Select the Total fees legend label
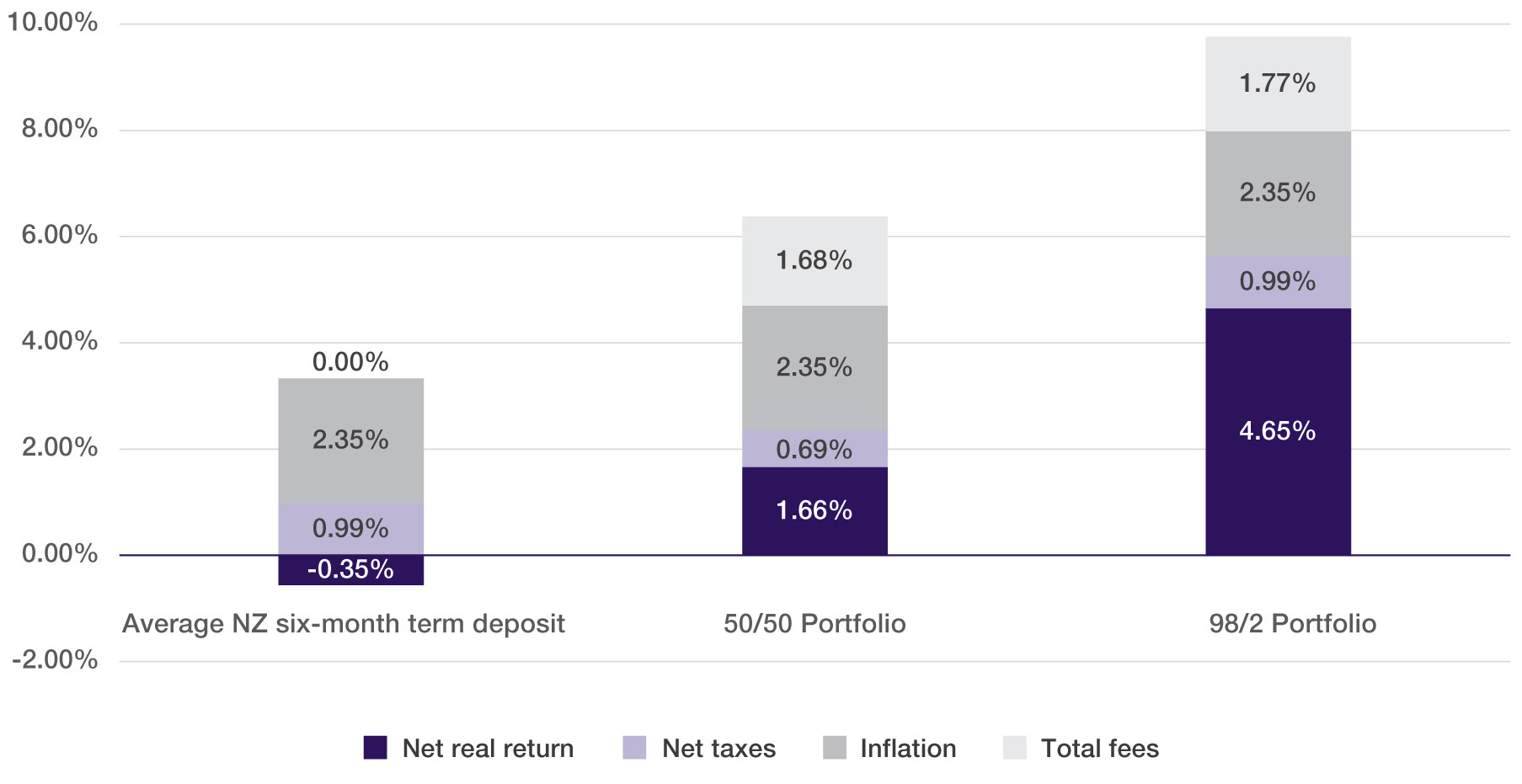This screenshot has width=1522, height=784. pos(1099,748)
